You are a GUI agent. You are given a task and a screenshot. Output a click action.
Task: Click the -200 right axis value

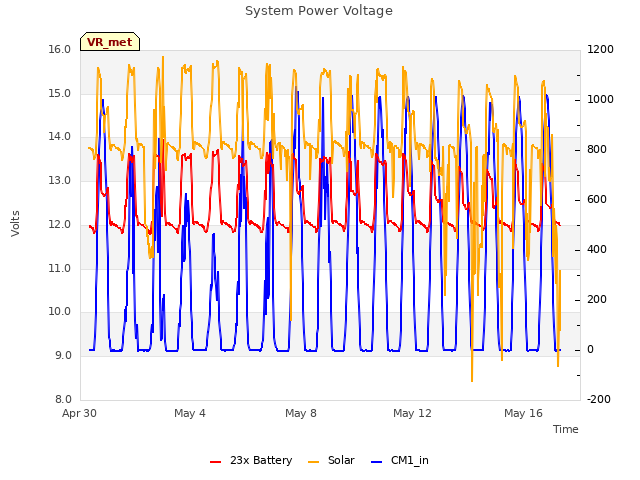tap(598, 399)
